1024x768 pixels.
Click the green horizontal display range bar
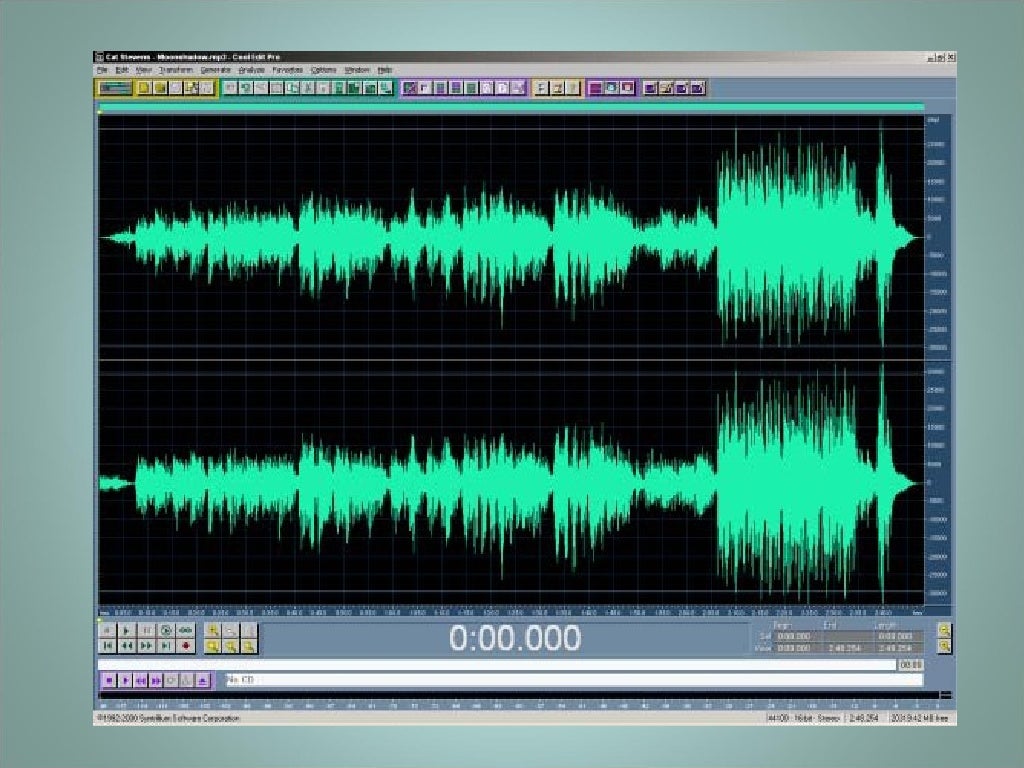(x=511, y=107)
